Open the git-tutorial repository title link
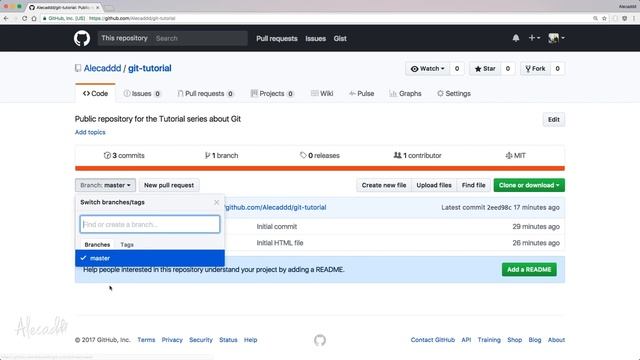Image resolution: width=640 pixels, height=360 pixels. 150,68
